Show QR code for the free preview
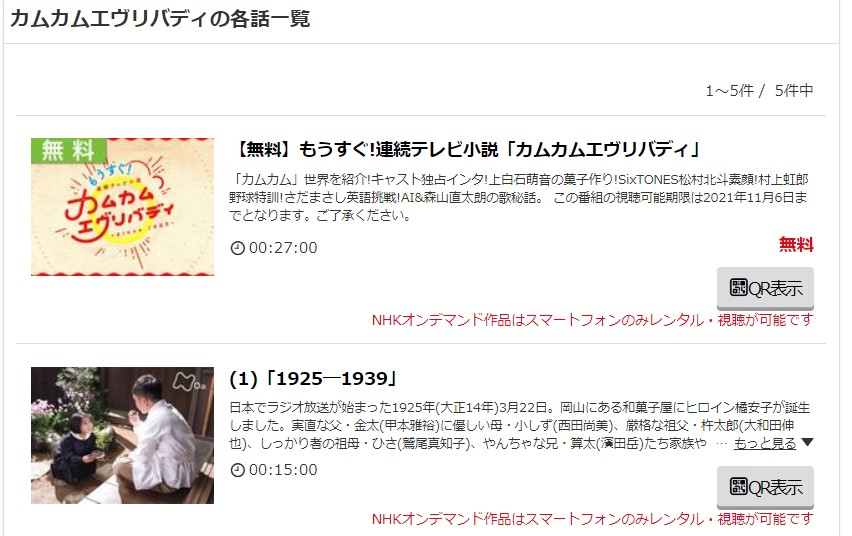The height and width of the screenshot is (536, 852). pyautogui.click(x=765, y=288)
